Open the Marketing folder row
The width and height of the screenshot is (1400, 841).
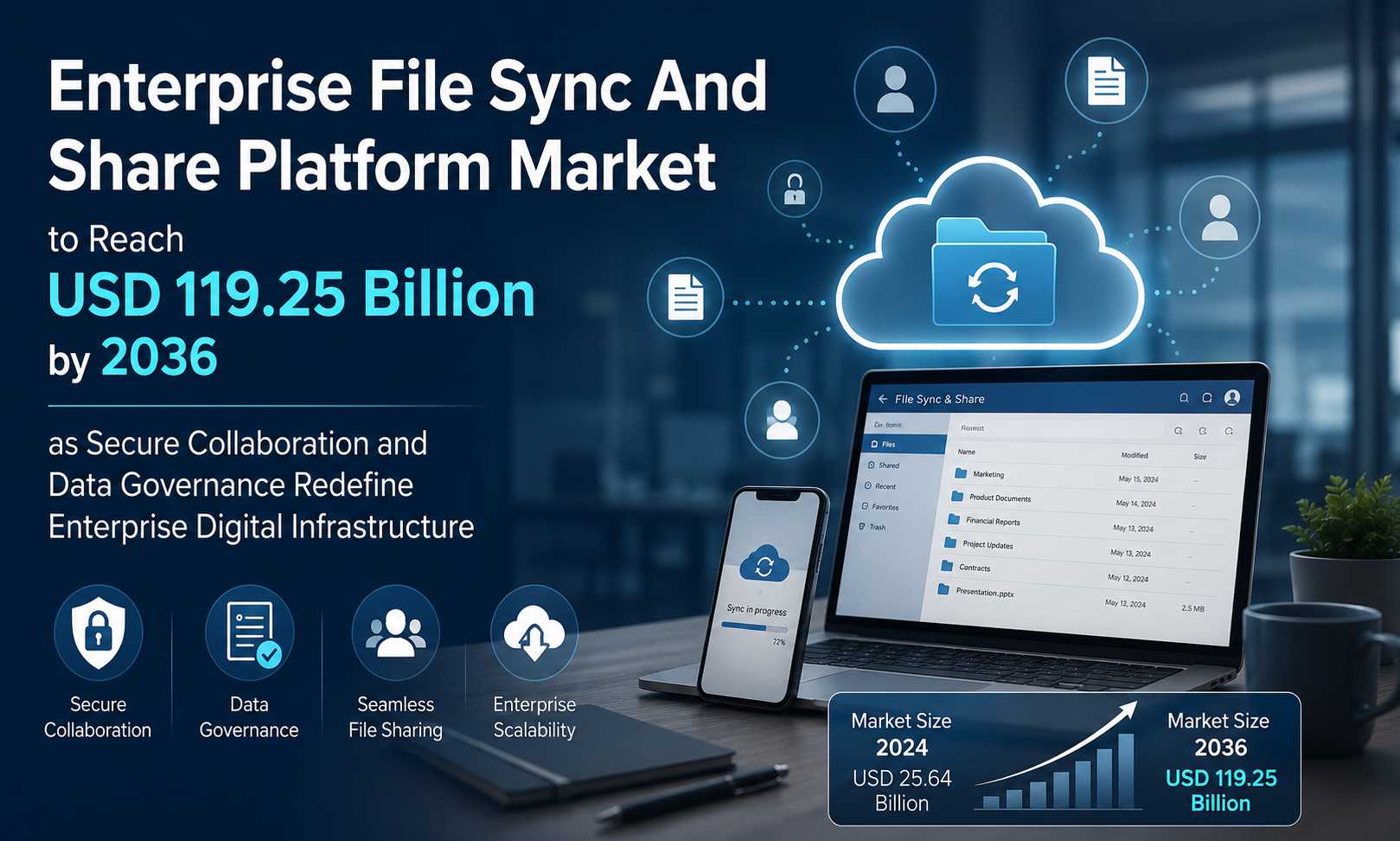point(1091,476)
